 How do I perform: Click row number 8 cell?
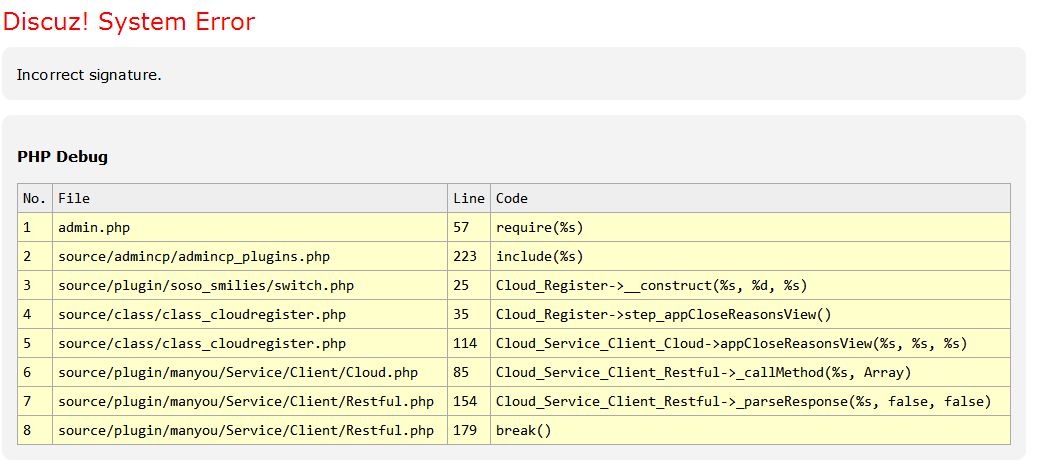pyautogui.click(x=35, y=430)
